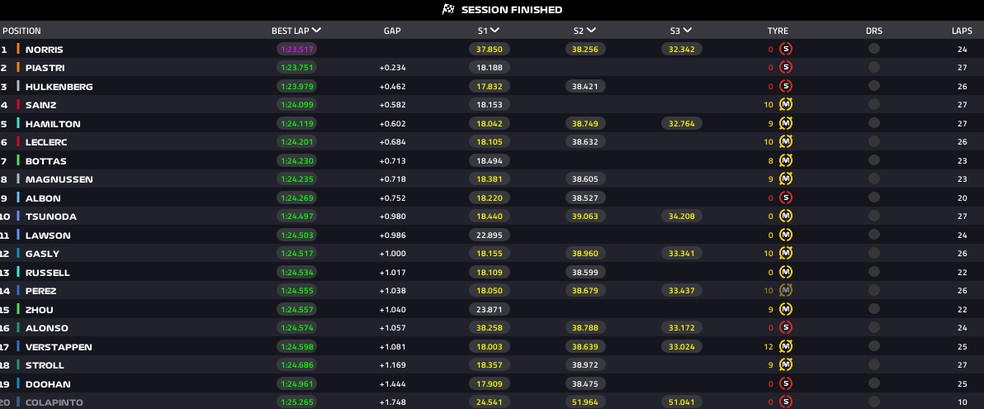Click the POSITION column header
This screenshot has width=984, height=409.
point(22,31)
